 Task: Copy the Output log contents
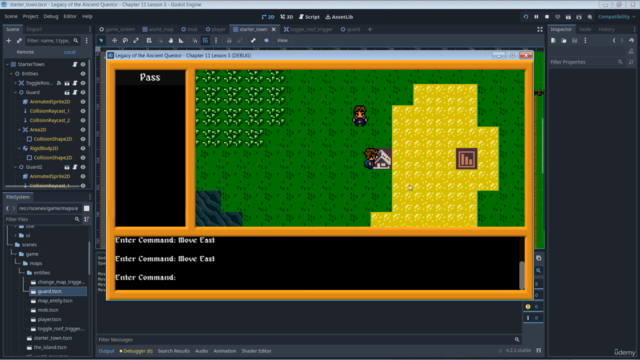click(x=538, y=258)
